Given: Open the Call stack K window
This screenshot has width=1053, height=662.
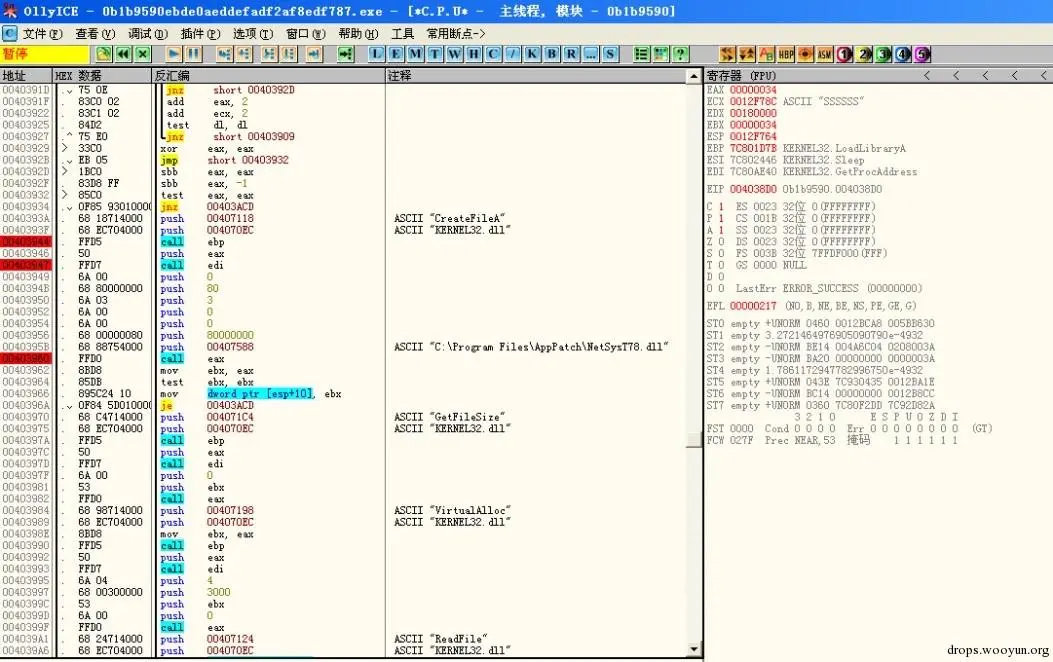Looking at the screenshot, I should (x=533, y=54).
